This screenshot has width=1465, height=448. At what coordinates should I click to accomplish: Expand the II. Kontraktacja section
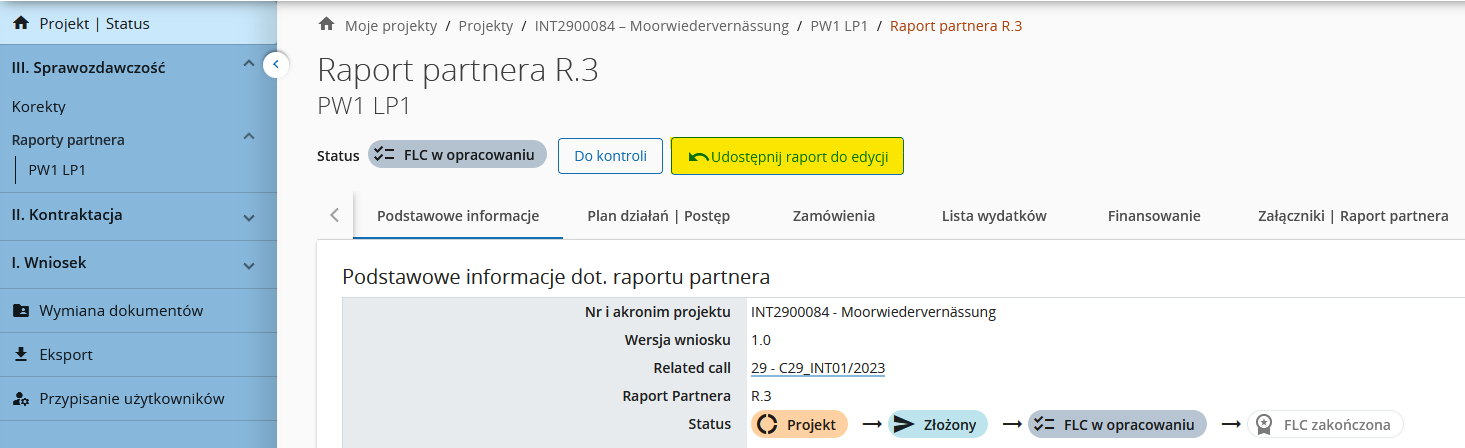[x=249, y=216]
